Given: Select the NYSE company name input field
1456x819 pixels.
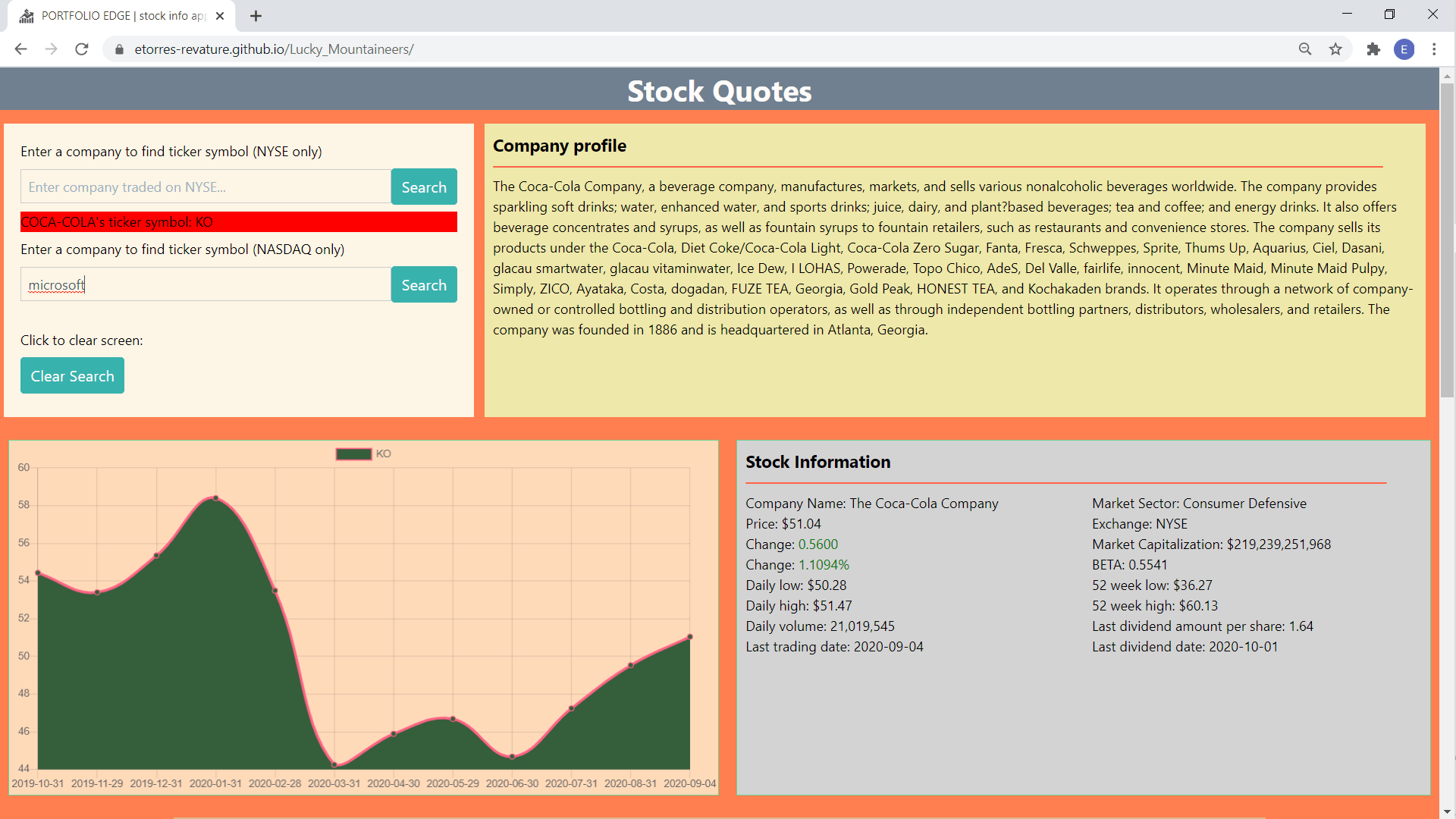Looking at the screenshot, I should click(x=204, y=186).
